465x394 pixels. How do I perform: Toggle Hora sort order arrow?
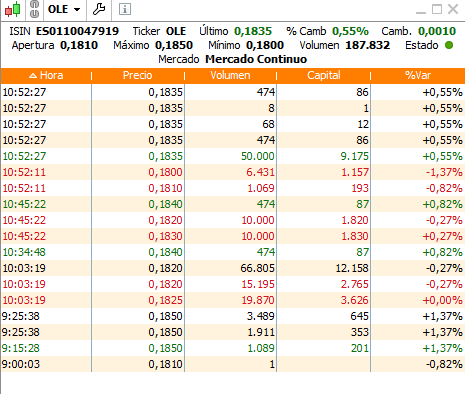(33, 76)
